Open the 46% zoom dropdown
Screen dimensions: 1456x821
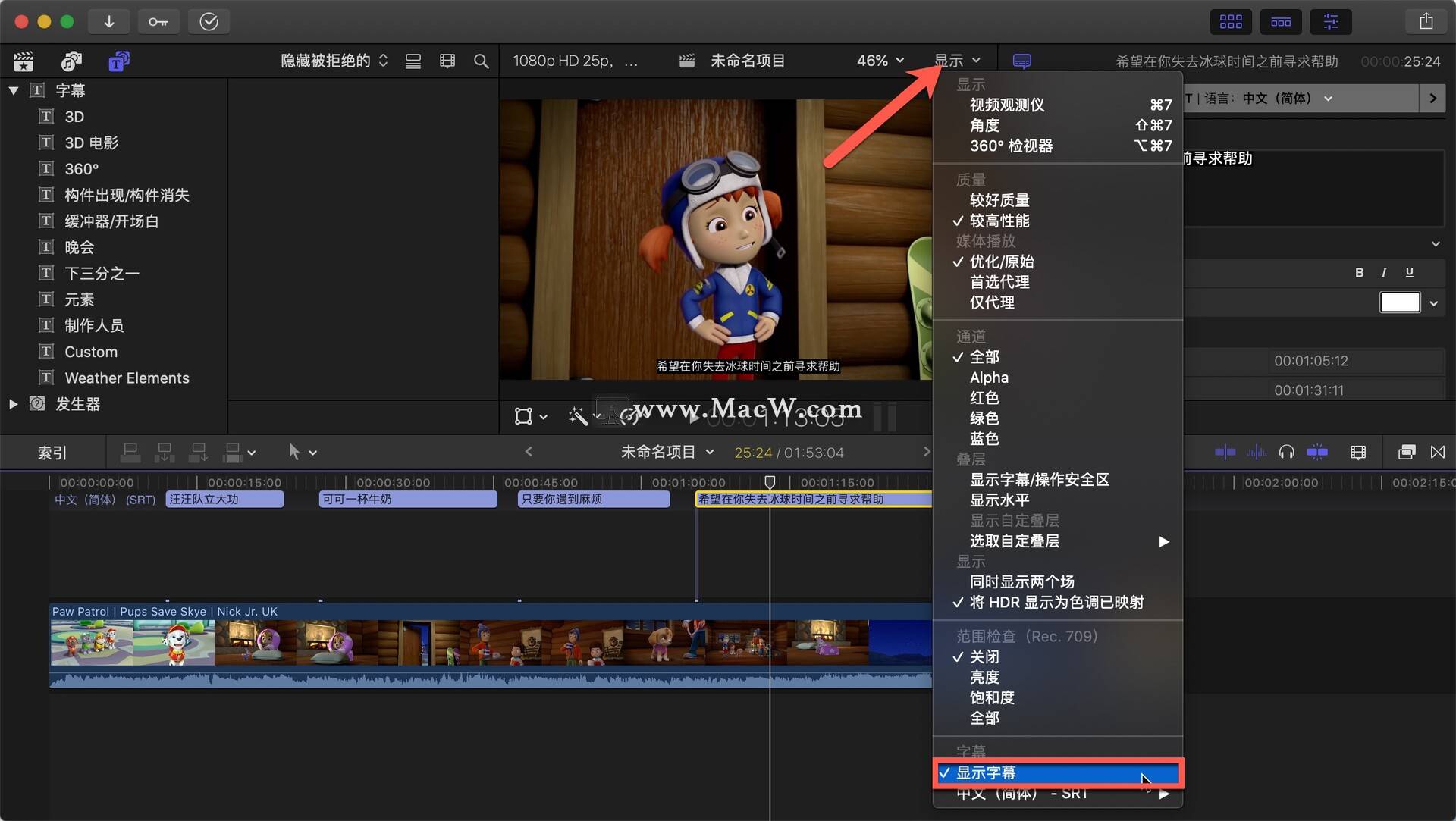click(x=880, y=61)
